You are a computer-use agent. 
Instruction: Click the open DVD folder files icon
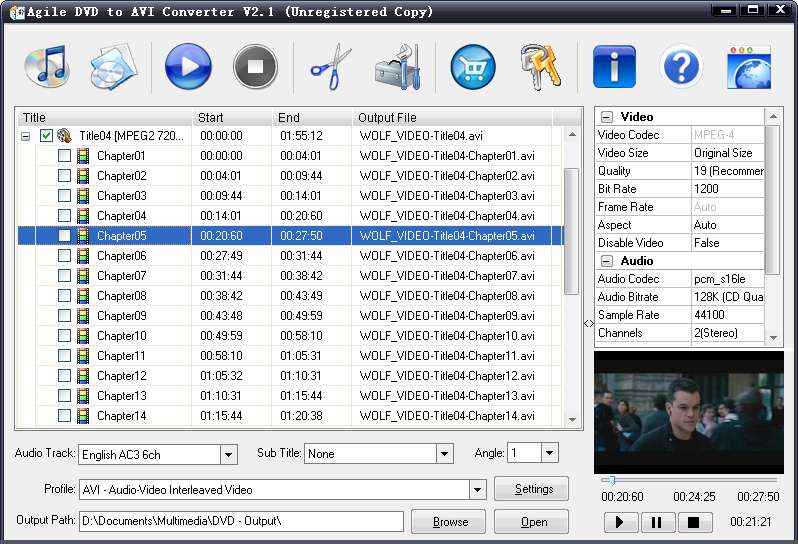click(x=114, y=67)
